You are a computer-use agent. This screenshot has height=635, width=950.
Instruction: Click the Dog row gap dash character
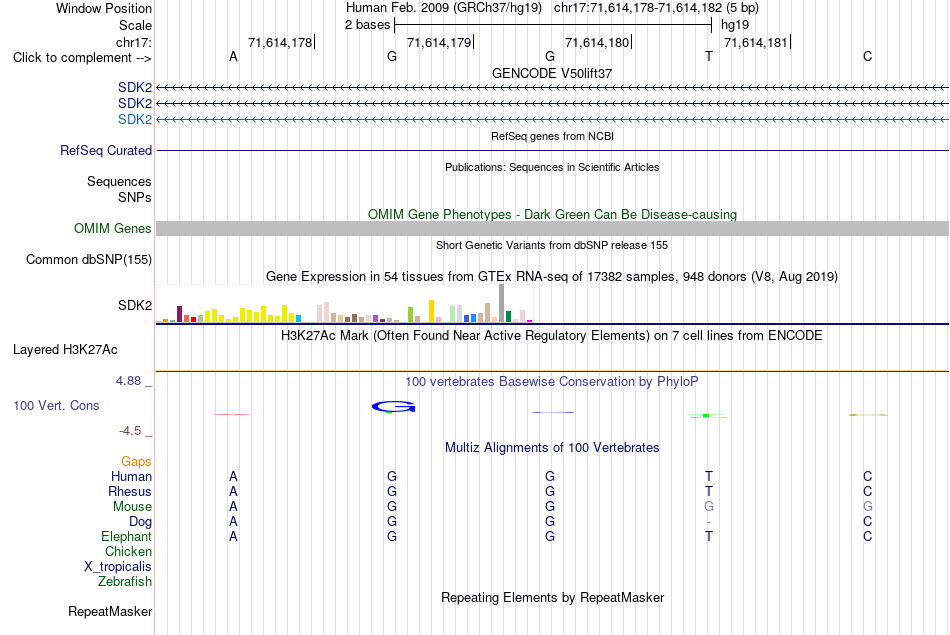pos(709,522)
